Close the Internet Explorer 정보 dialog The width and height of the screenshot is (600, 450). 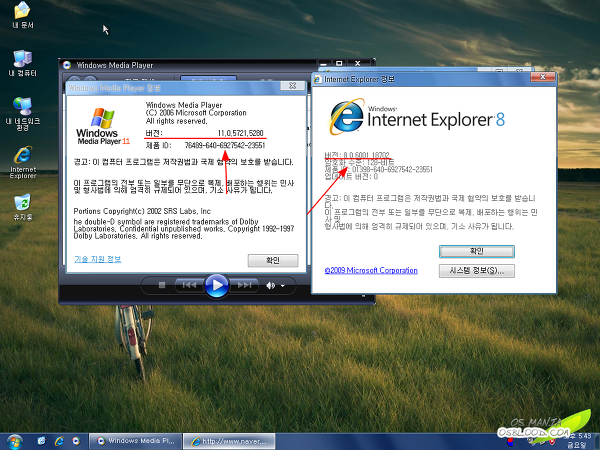pyautogui.click(x=543, y=77)
